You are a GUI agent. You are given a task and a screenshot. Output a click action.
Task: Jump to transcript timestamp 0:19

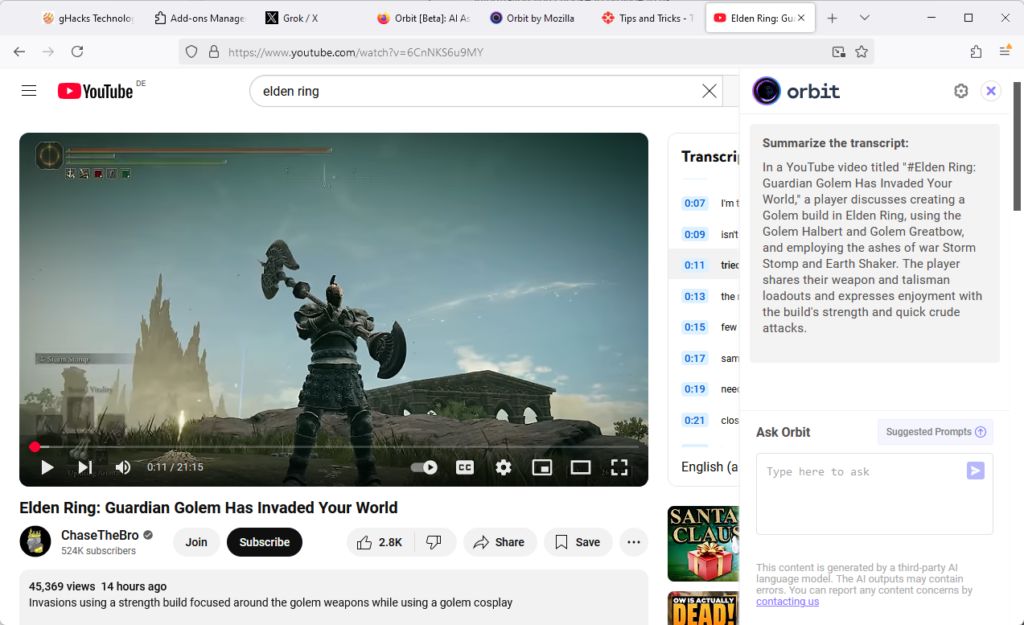coord(694,389)
